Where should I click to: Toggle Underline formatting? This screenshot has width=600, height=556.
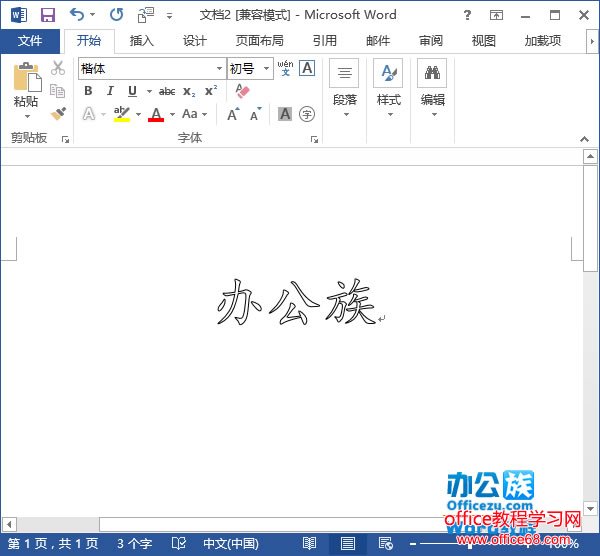coord(132,91)
